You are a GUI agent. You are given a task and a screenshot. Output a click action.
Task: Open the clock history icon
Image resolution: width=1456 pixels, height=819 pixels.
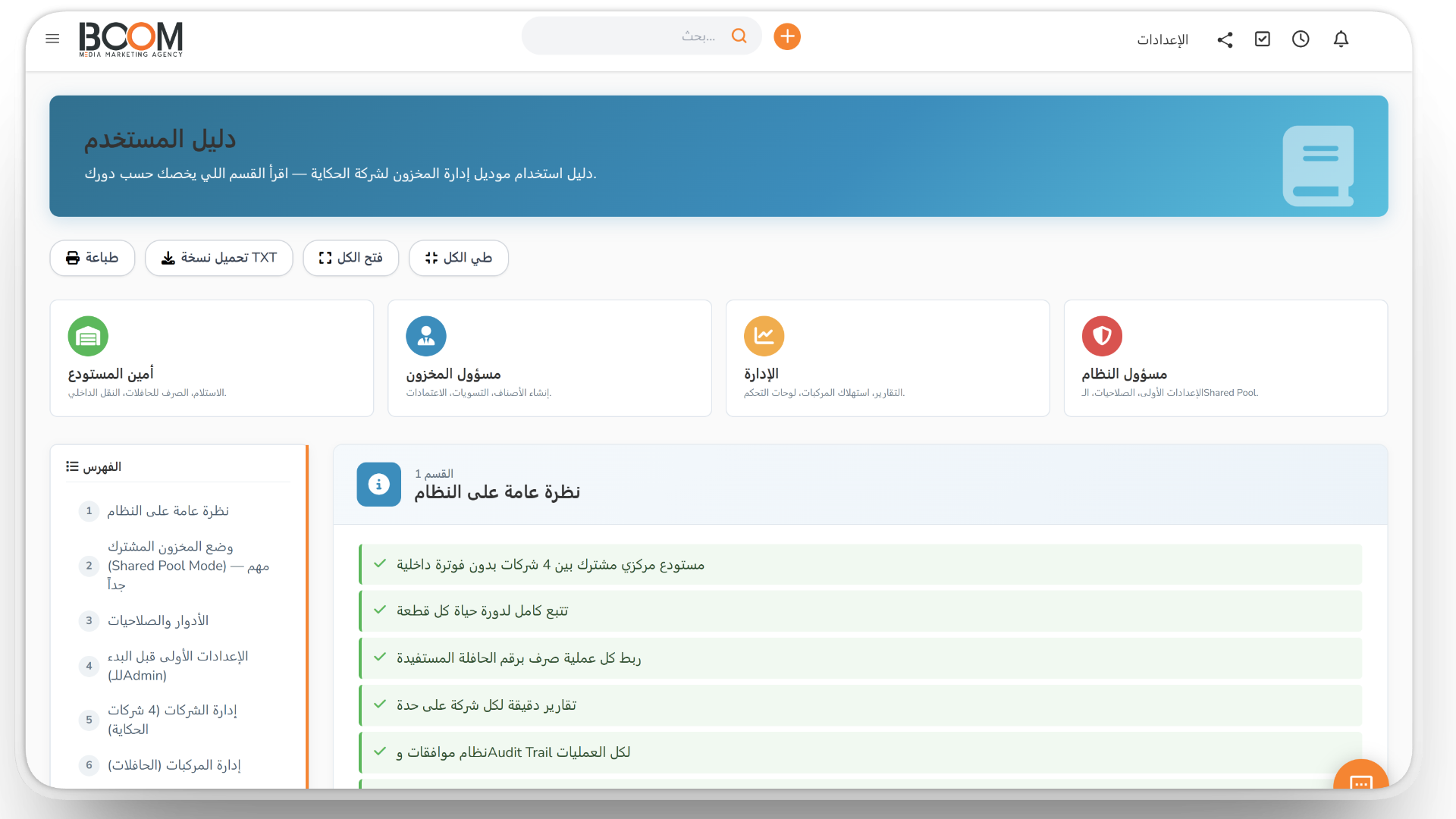(x=1301, y=39)
